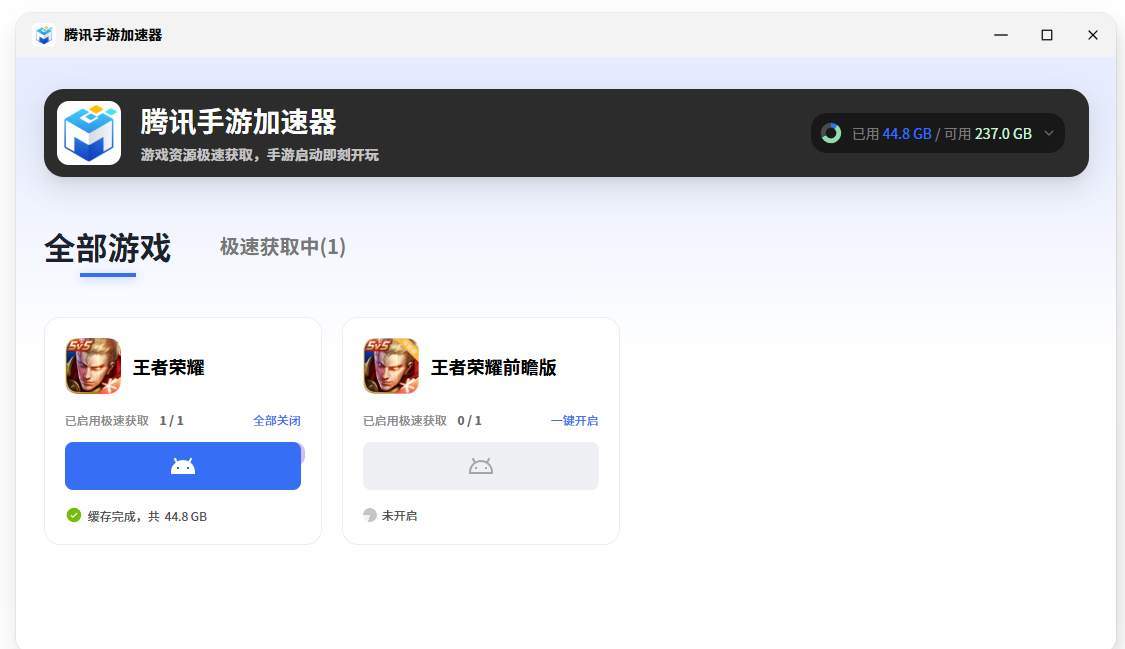Click the 王者荣耀 game title
The image size is (1125, 649).
point(169,367)
